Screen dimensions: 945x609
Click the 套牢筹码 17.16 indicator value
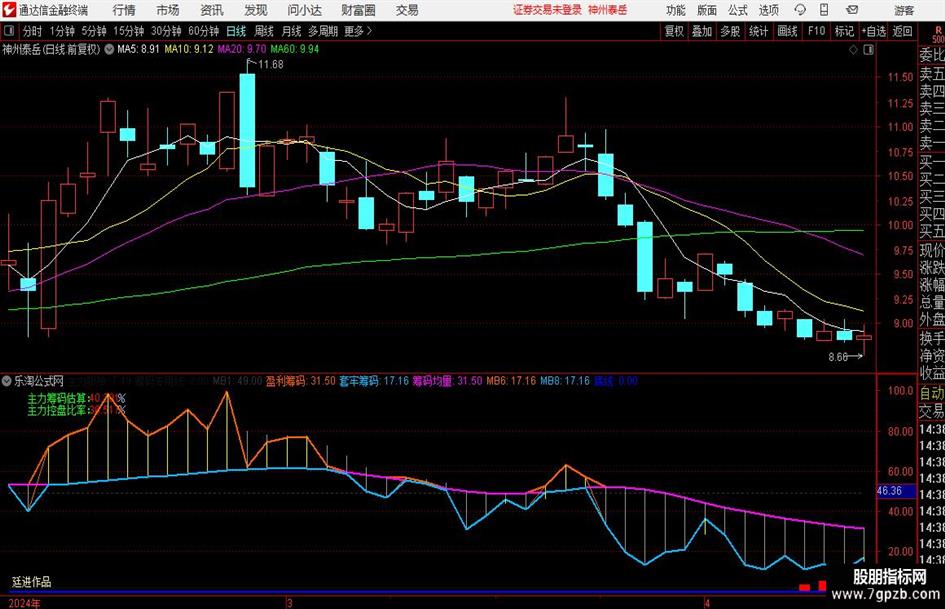[374, 381]
